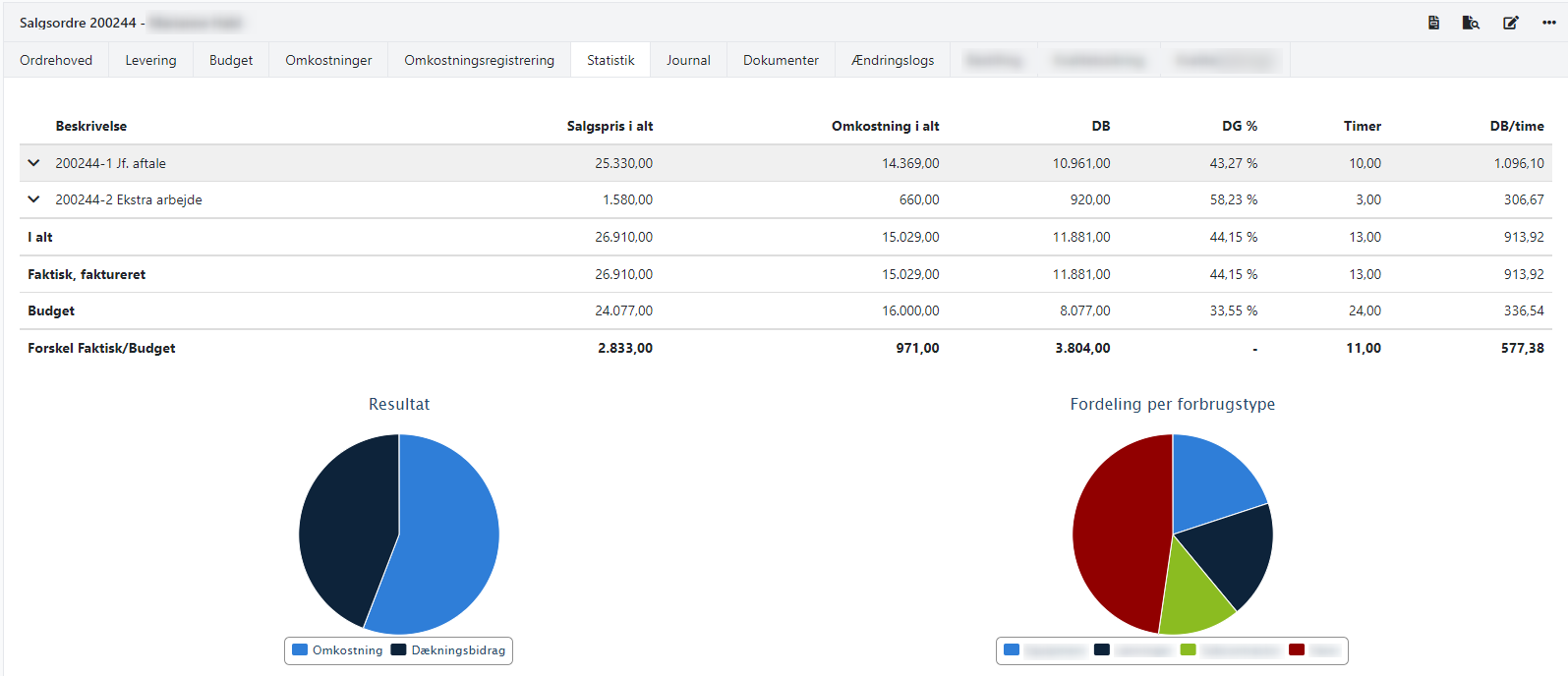Switch to the Journal tab
Image resolution: width=1568 pixels, height=676 pixels.
pyautogui.click(x=688, y=60)
